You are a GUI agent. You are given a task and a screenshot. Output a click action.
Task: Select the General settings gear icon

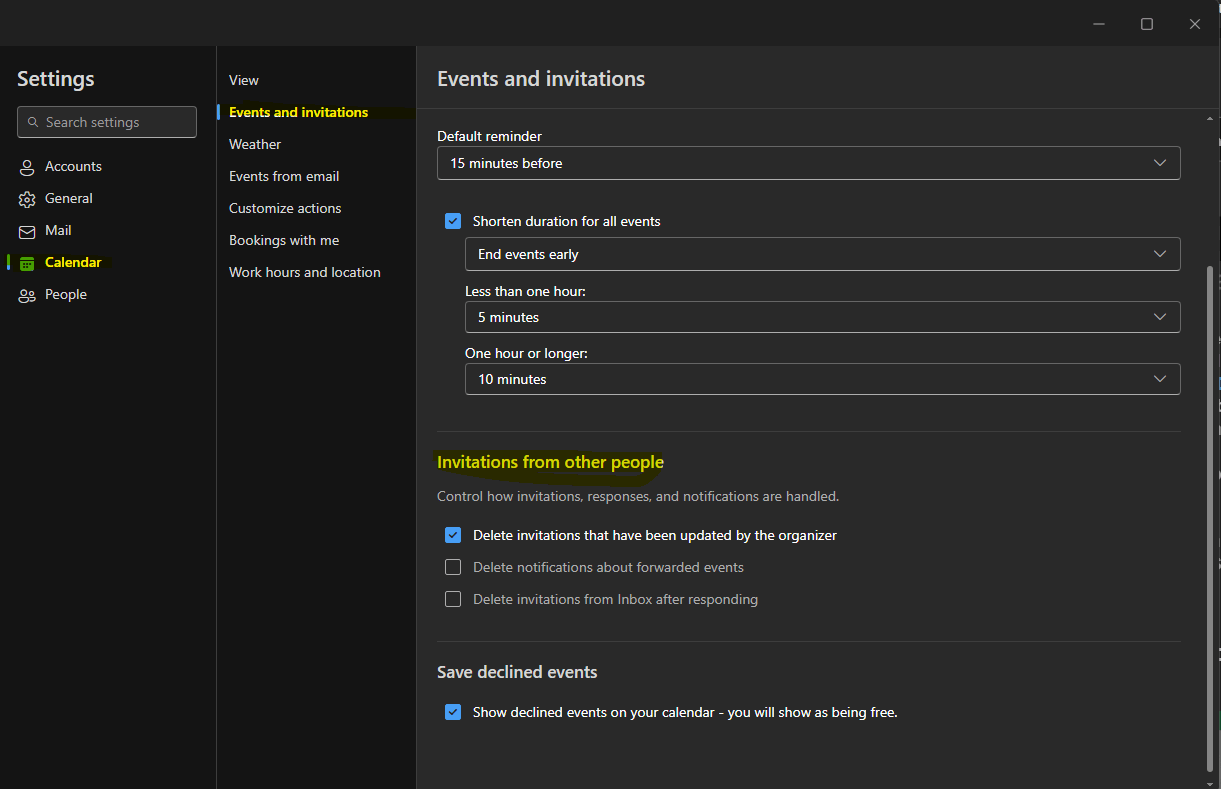pyautogui.click(x=26, y=198)
